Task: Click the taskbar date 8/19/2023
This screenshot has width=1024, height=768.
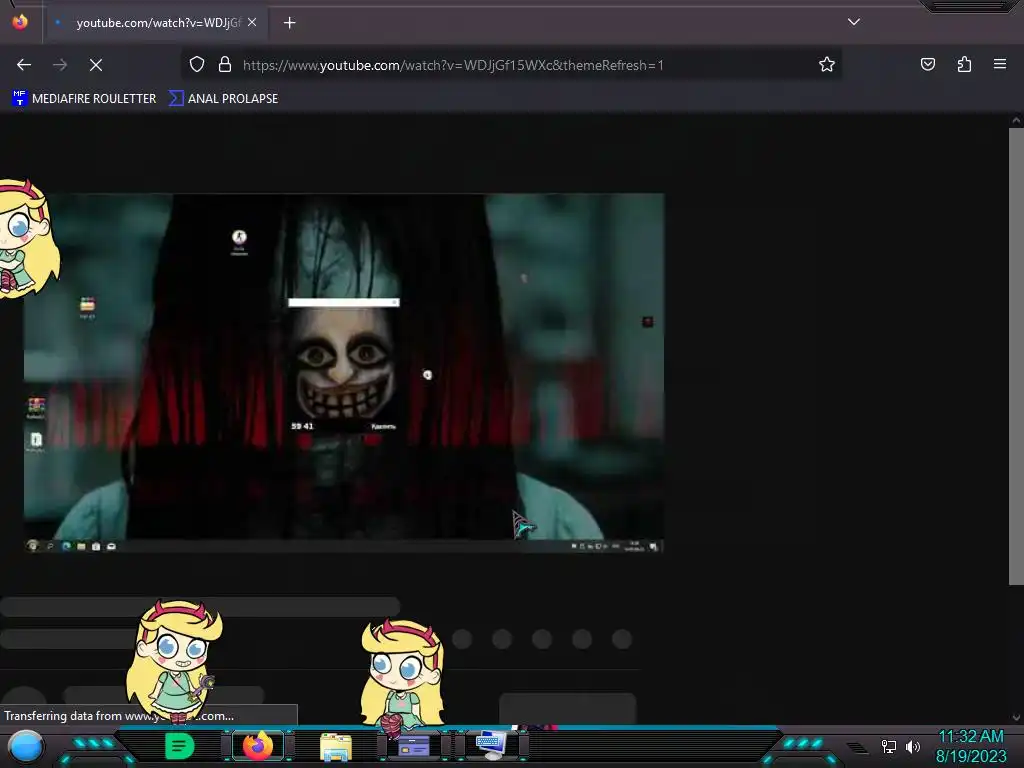Action: (x=971, y=756)
